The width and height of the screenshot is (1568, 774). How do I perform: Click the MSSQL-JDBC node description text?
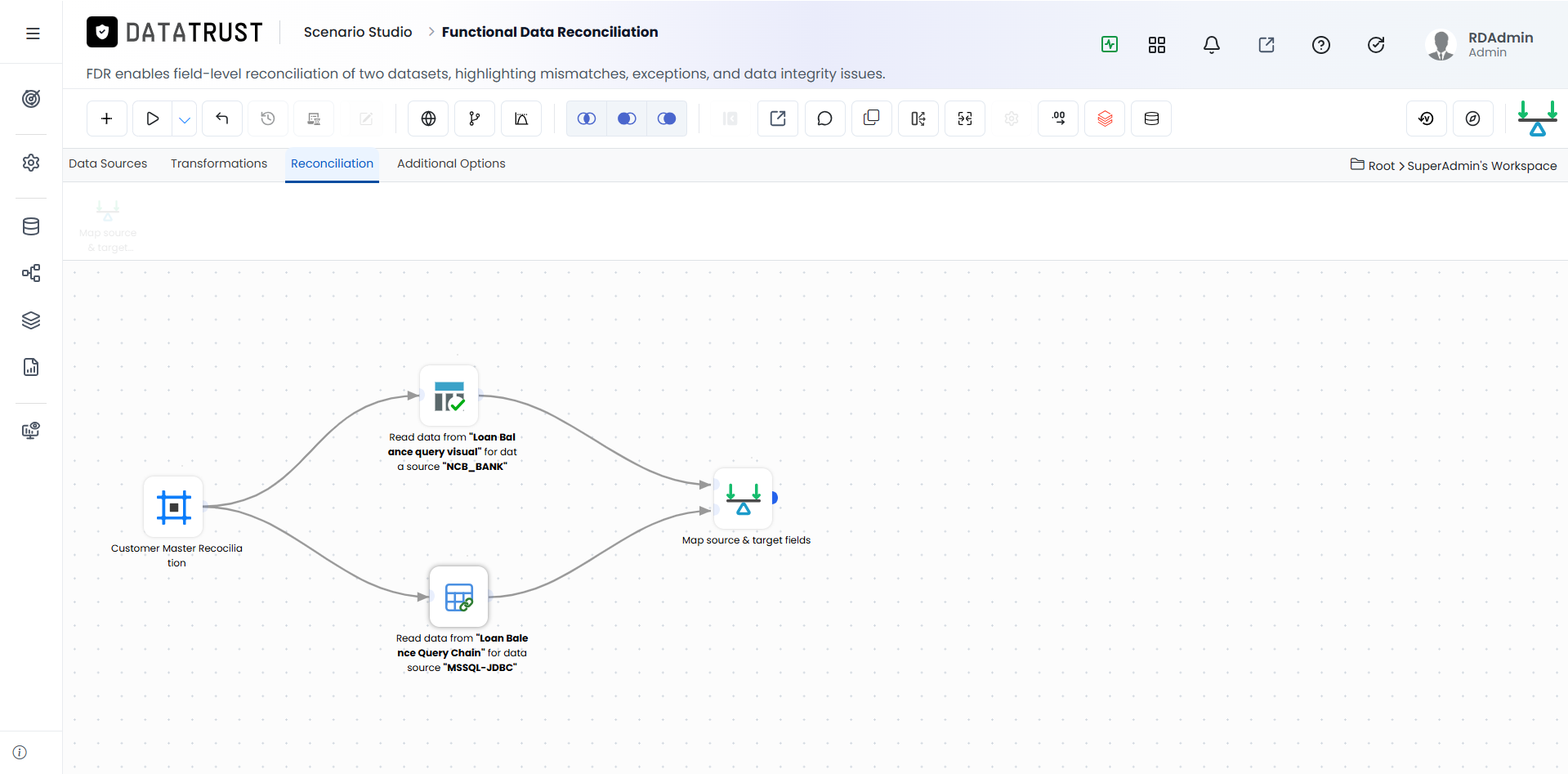pyautogui.click(x=462, y=653)
